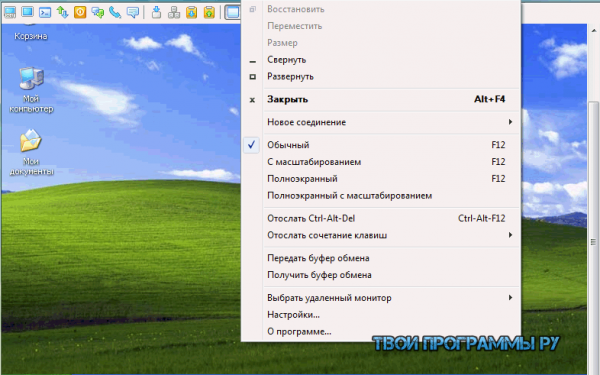Click clipboard icon with blue down arrow
600x375 pixels.
pyautogui.click(x=191, y=12)
